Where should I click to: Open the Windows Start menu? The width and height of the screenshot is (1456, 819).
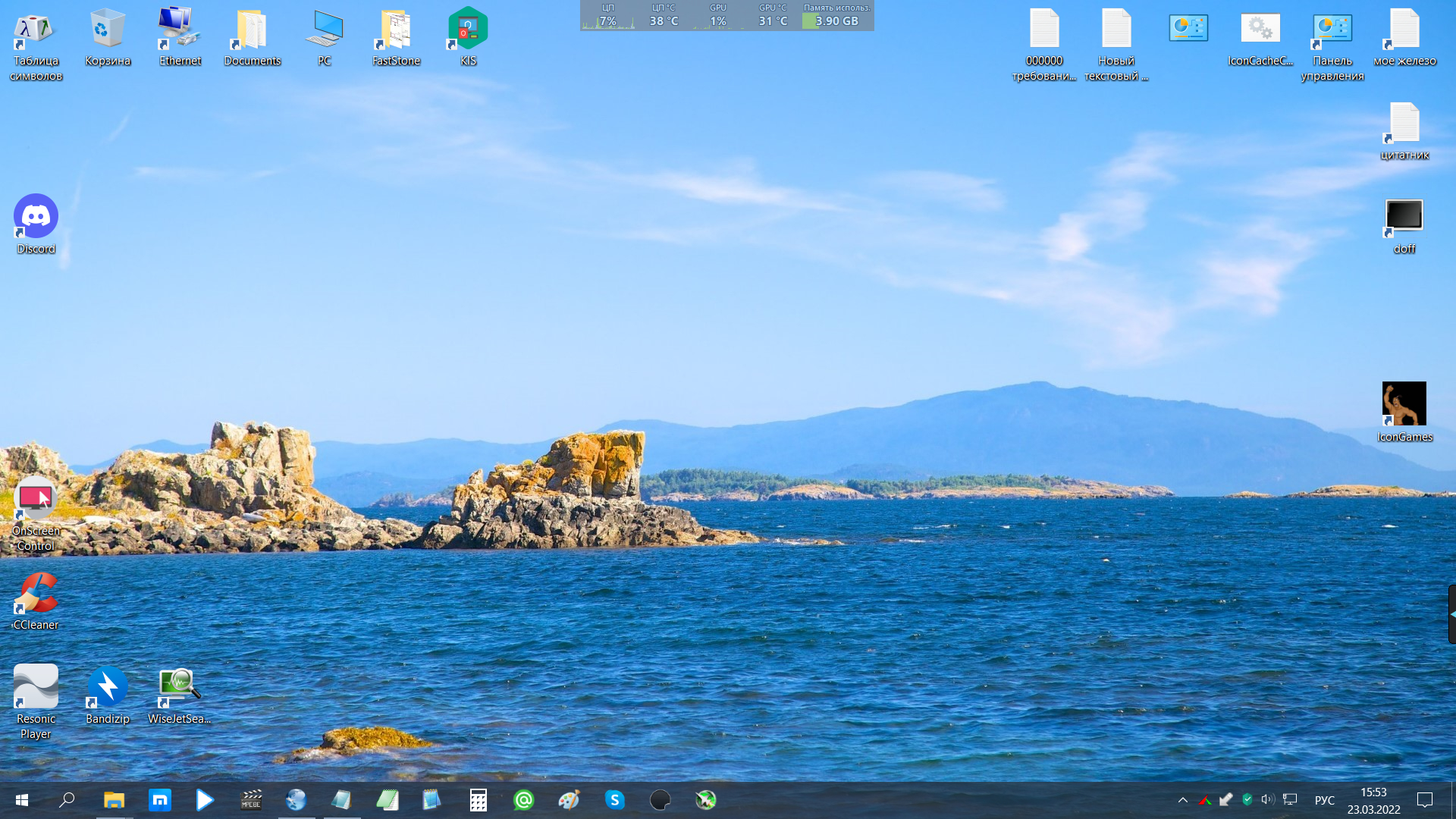(22, 800)
